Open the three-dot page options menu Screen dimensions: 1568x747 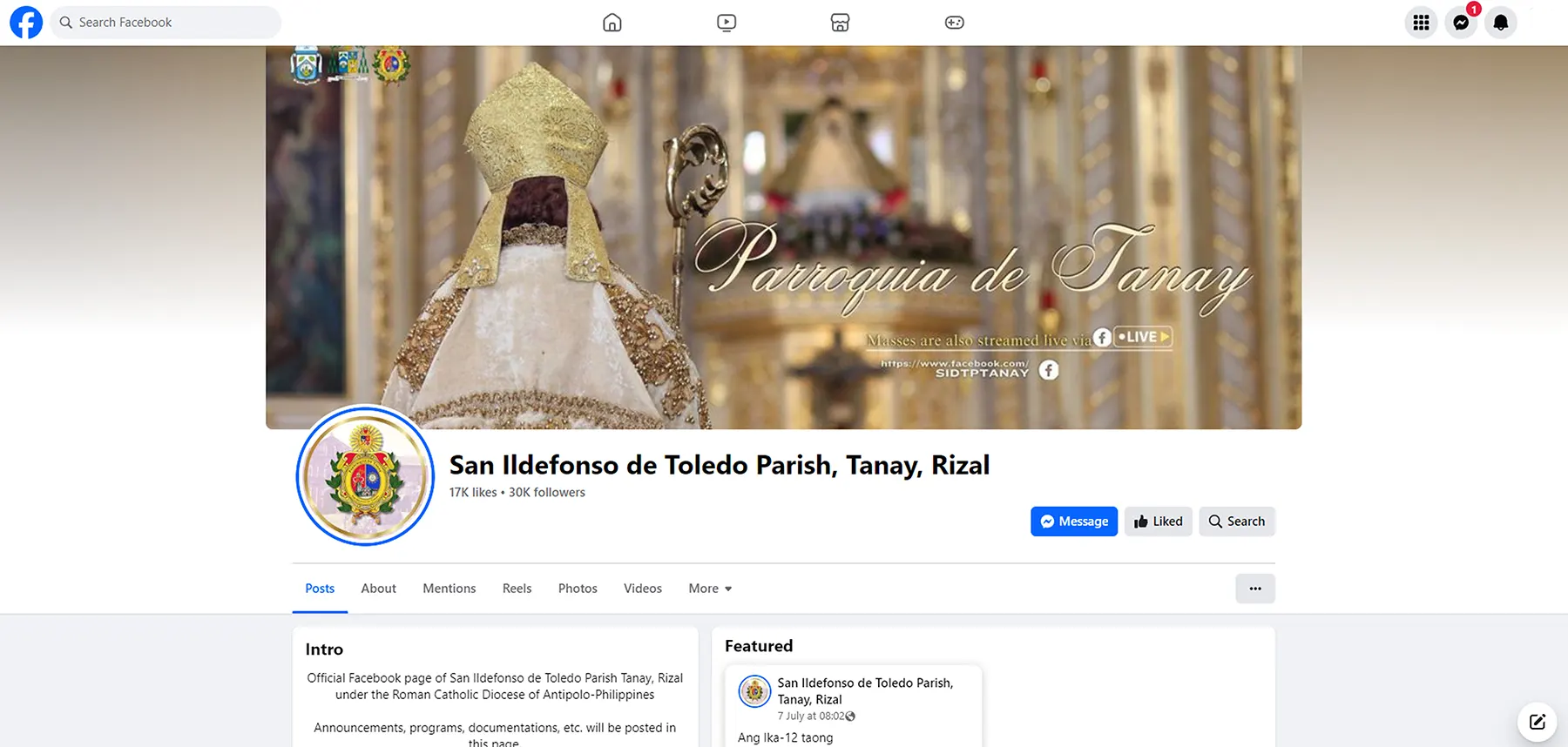click(1254, 589)
